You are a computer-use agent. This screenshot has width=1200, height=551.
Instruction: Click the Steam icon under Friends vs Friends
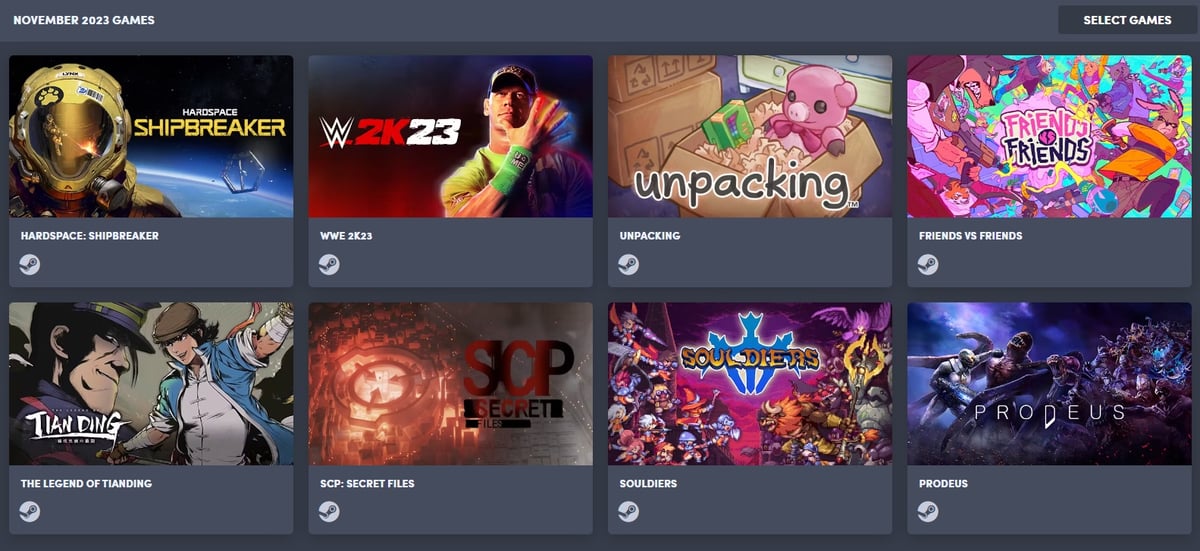click(x=928, y=264)
